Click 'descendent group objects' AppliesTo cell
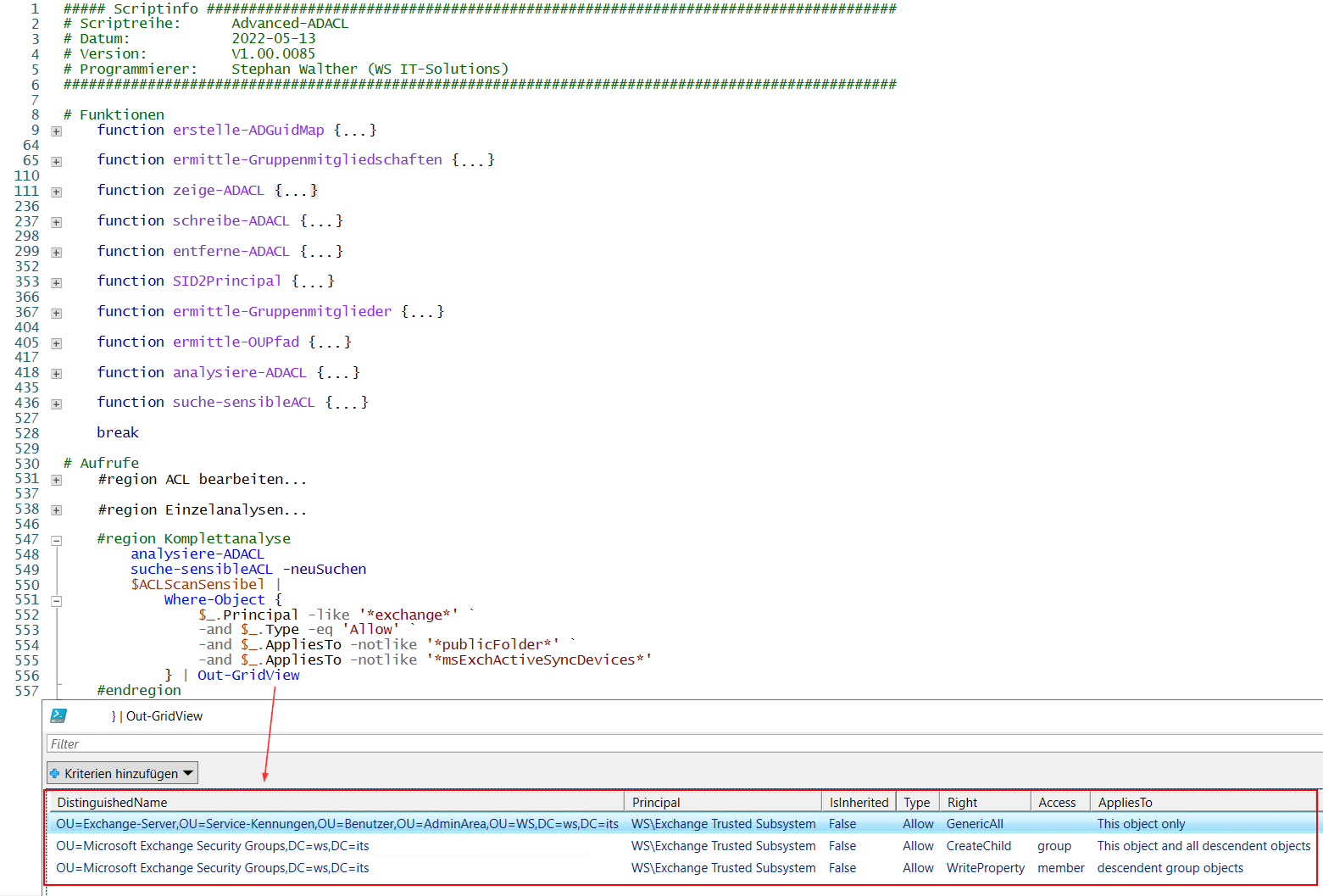The height and width of the screenshot is (896, 1323). tap(1170, 868)
